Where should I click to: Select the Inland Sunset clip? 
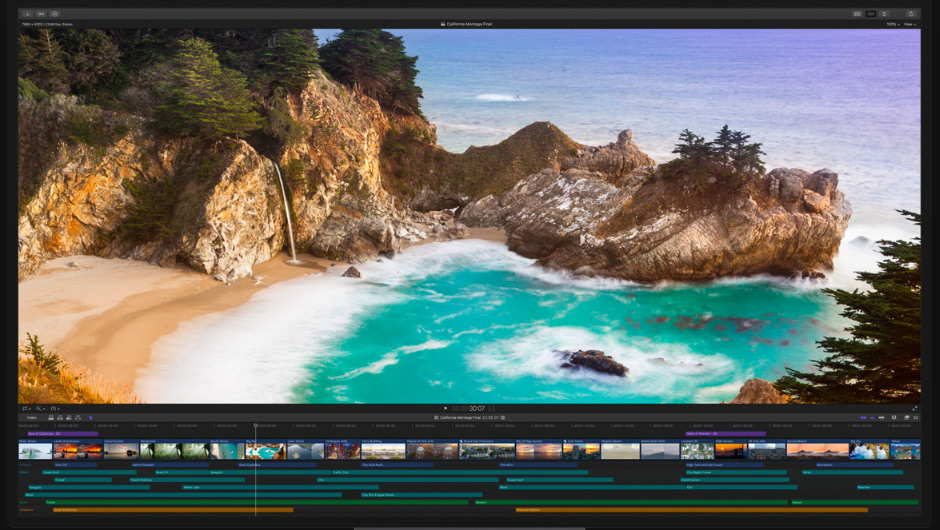point(121,450)
